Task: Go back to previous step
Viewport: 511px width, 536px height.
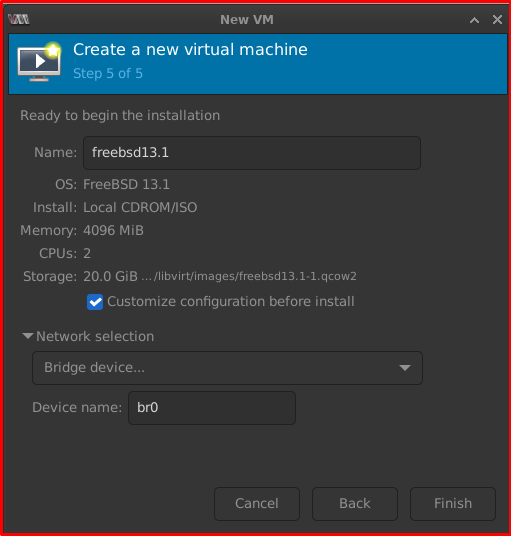Action: (354, 504)
